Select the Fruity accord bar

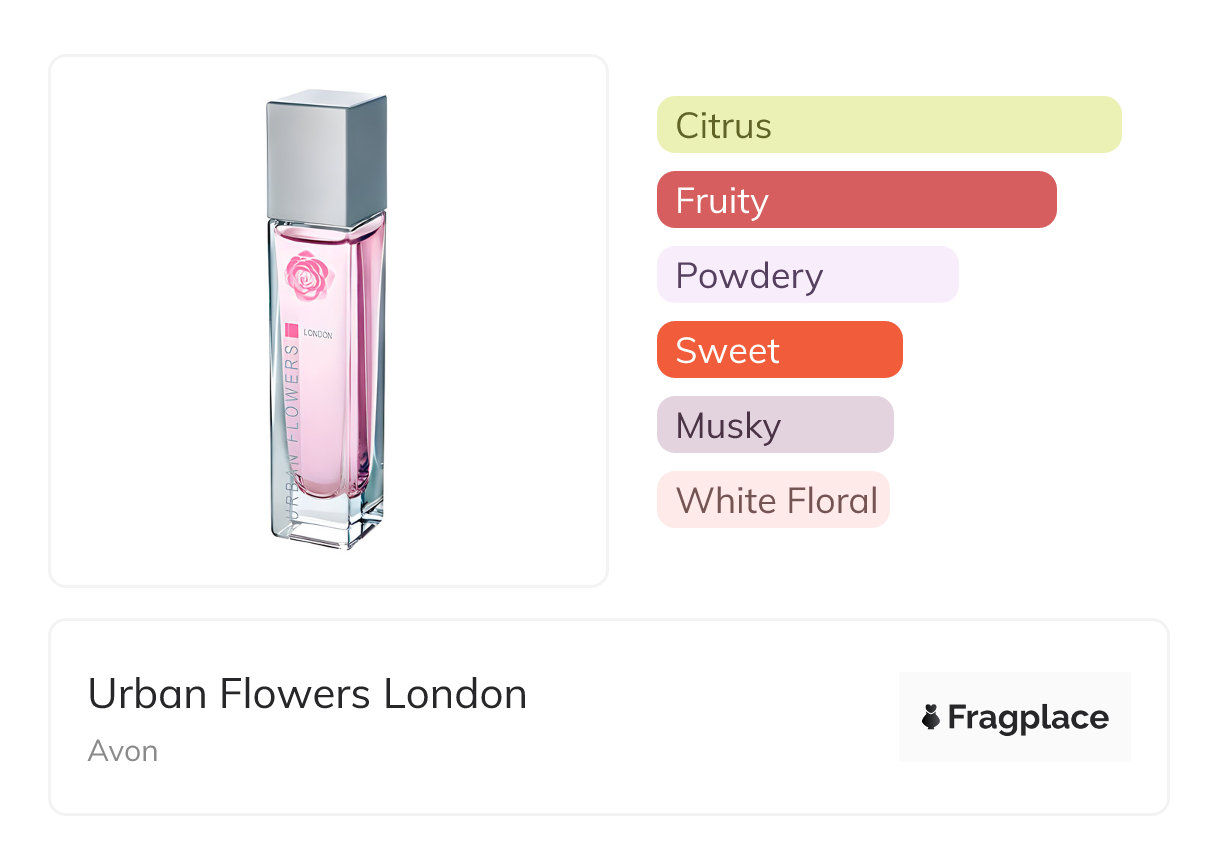click(x=856, y=200)
